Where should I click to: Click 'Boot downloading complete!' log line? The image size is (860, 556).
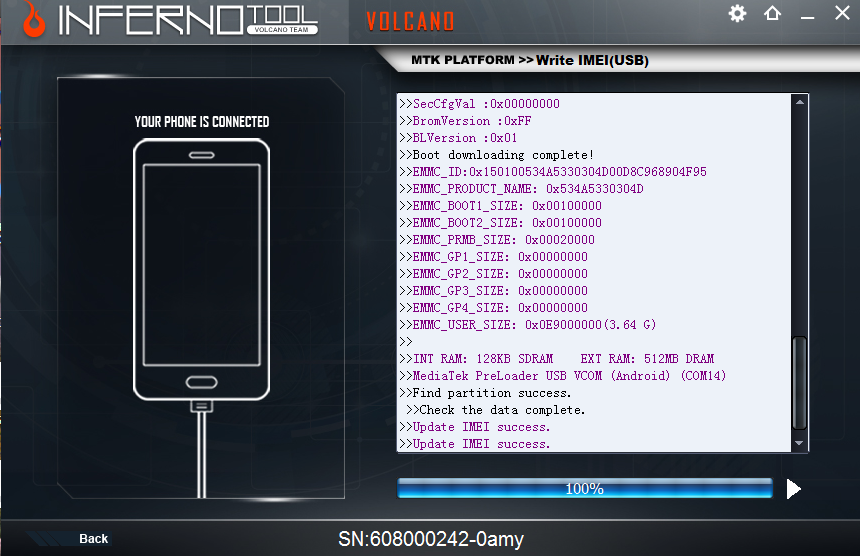496,155
